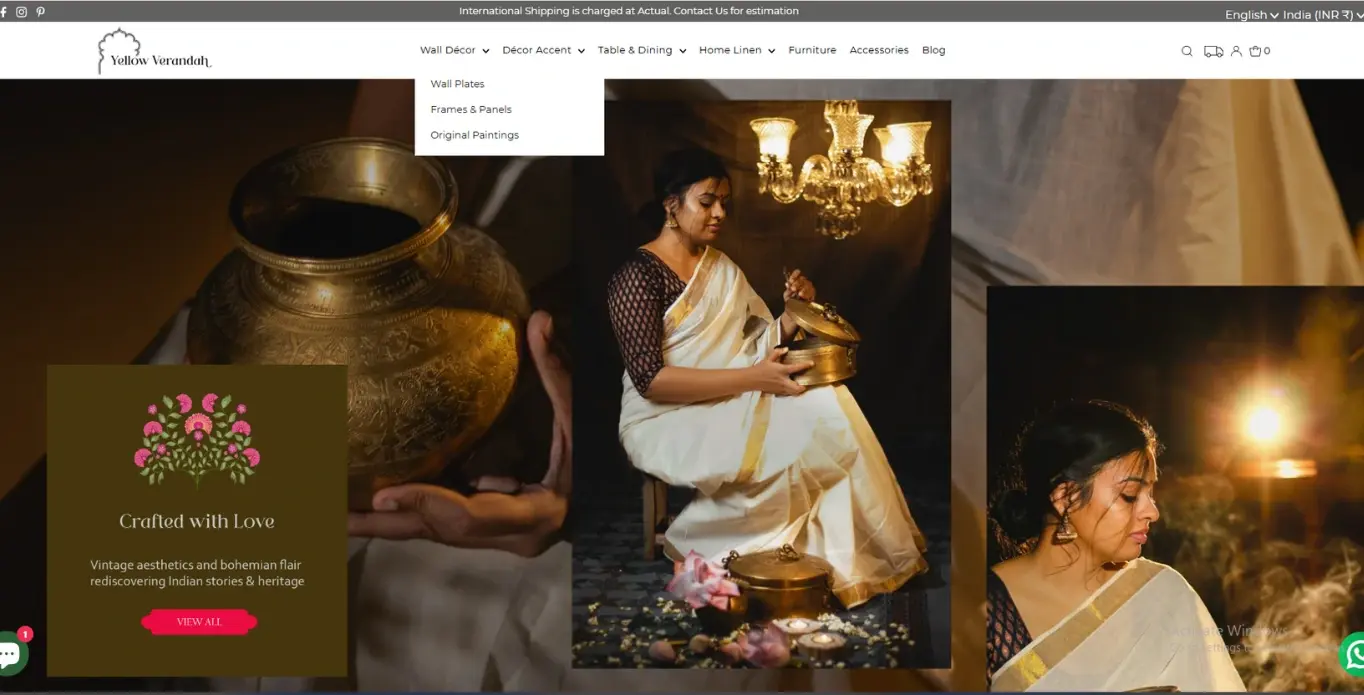Open the user account icon
The height and width of the screenshot is (695, 1364).
coord(1236,51)
